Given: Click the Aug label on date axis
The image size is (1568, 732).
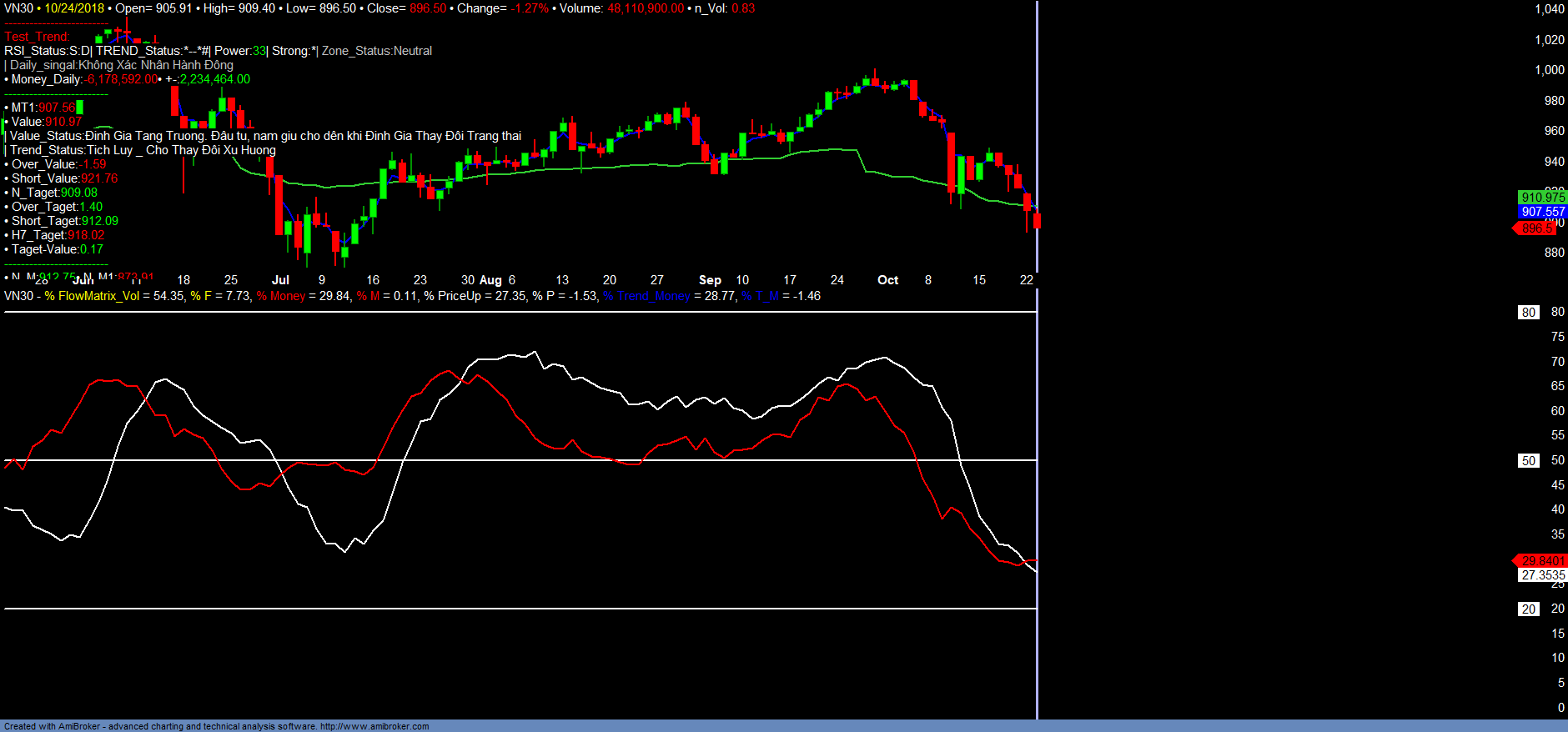Looking at the screenshot, I should tap(490, 280).
